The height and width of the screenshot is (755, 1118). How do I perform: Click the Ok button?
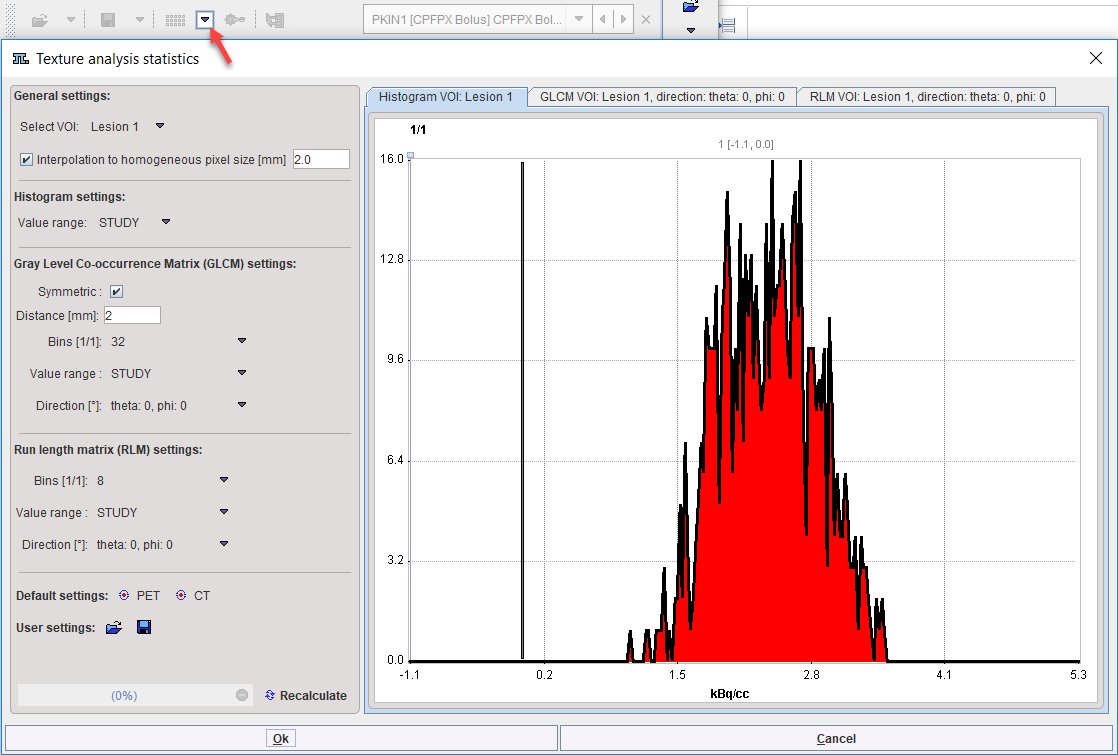281,739
